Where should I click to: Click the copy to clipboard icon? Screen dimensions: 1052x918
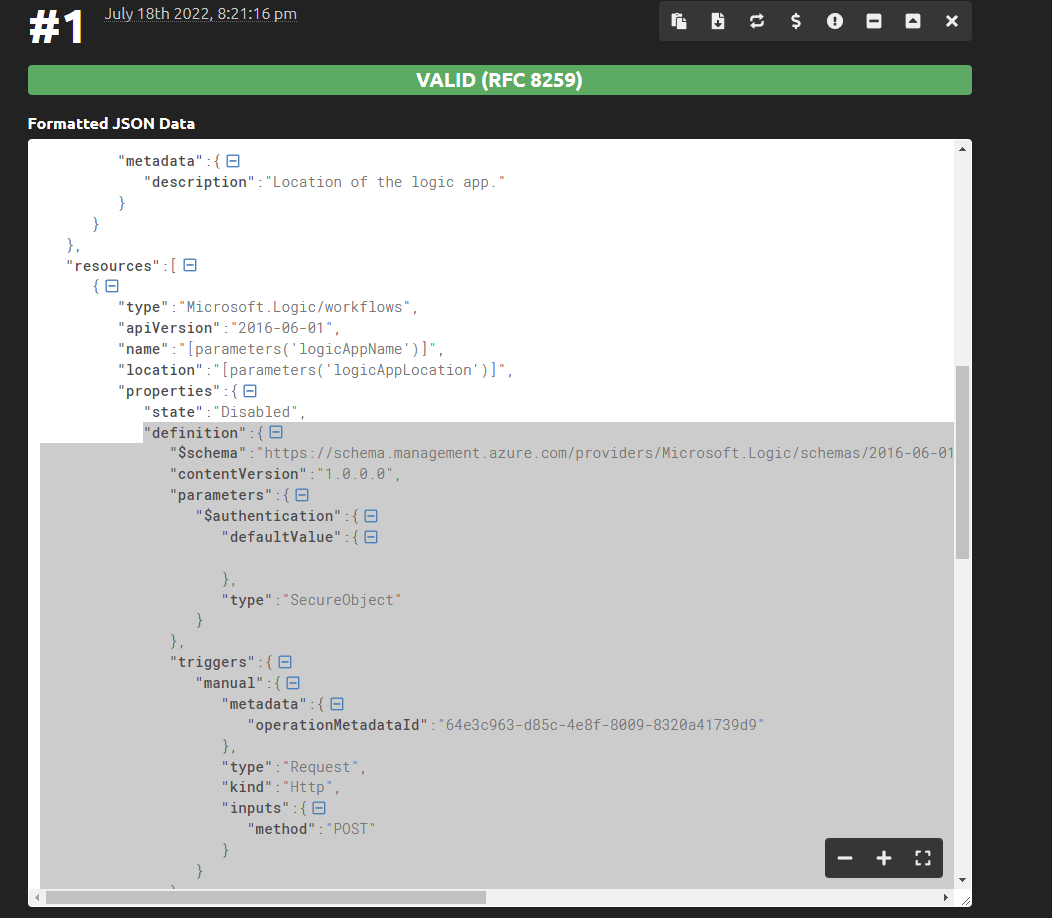(679, 21)
